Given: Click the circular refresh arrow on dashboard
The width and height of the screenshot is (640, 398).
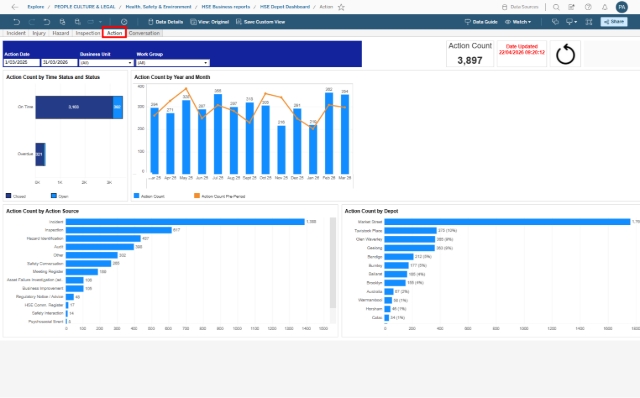Looking at the screenshot, I should click(565, 54).
